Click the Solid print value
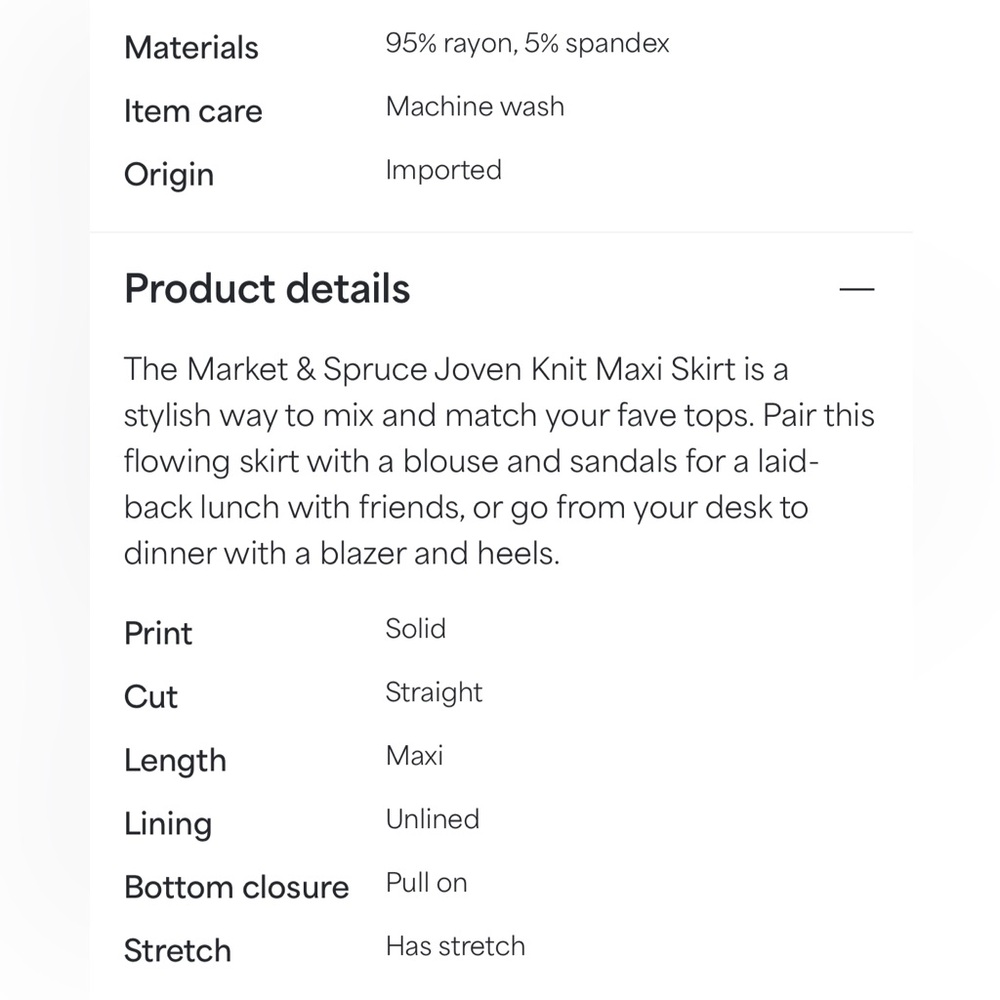 (416, 629)
